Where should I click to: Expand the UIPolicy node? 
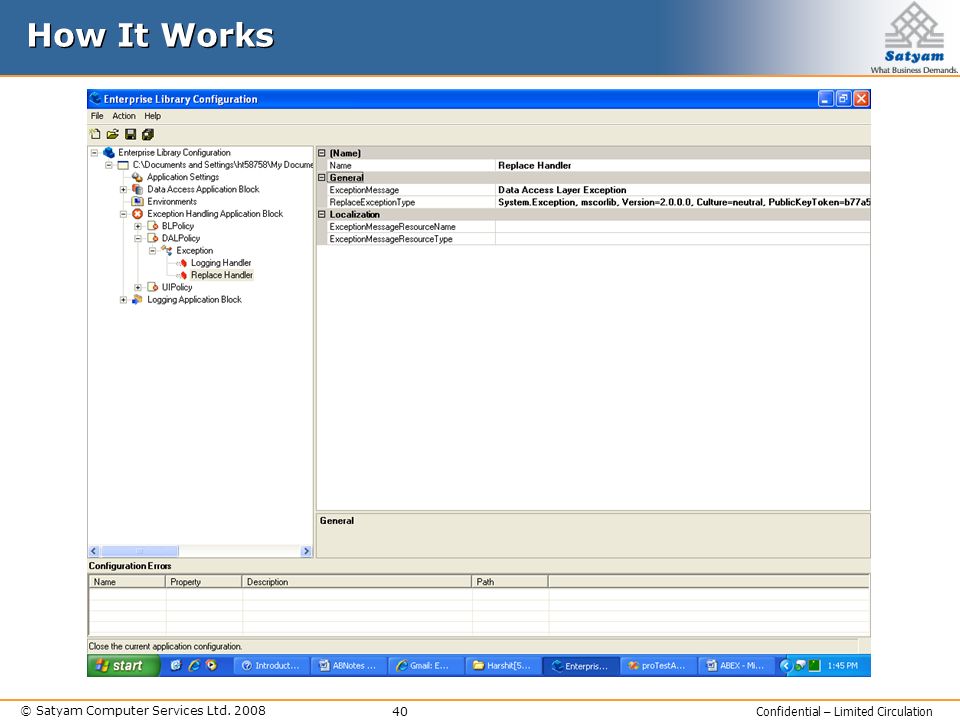138,287
